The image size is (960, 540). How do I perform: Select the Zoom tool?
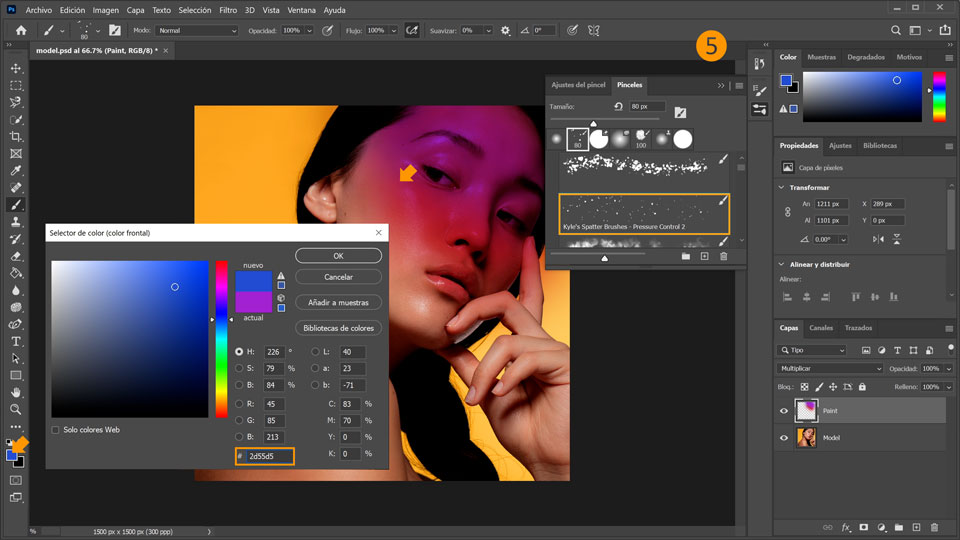click(x=16, y=409)
